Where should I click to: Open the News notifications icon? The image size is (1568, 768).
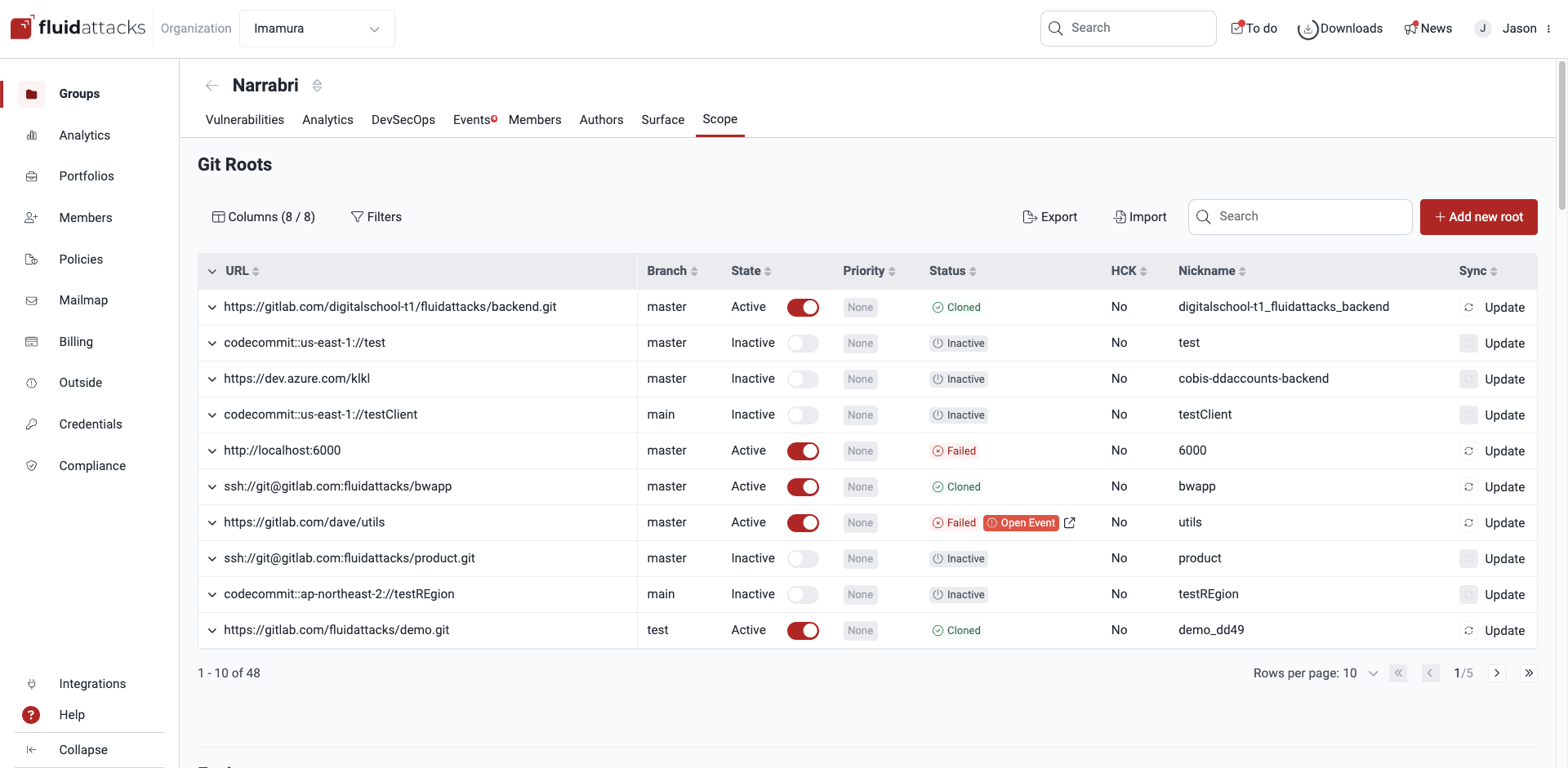point(1410,27)
